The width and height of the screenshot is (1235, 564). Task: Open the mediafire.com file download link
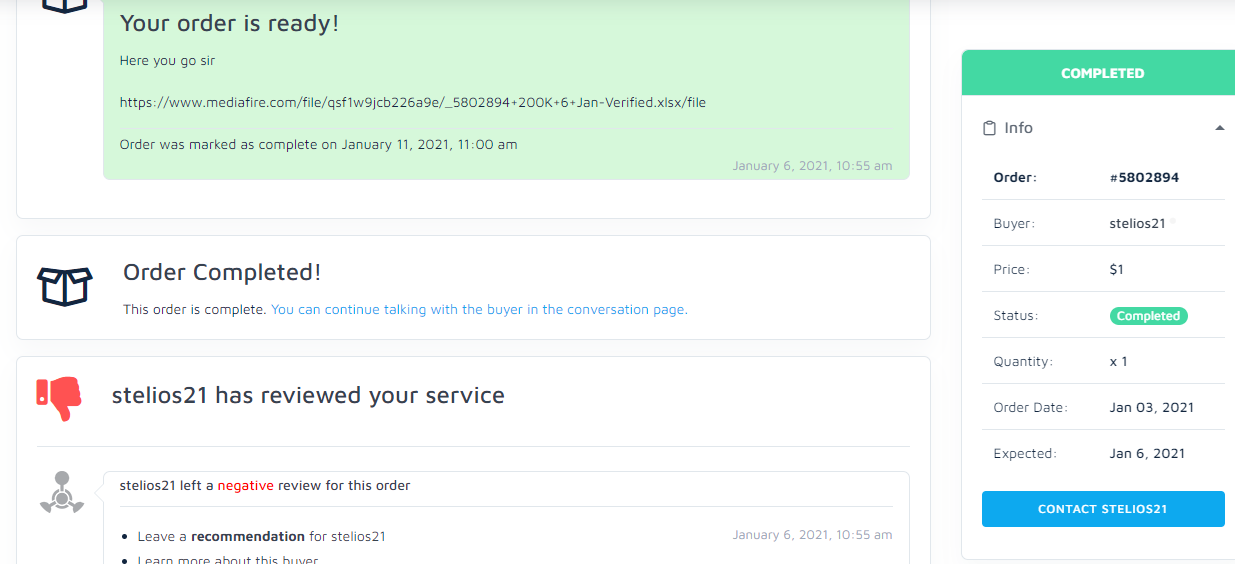click(x=412, y=102)
